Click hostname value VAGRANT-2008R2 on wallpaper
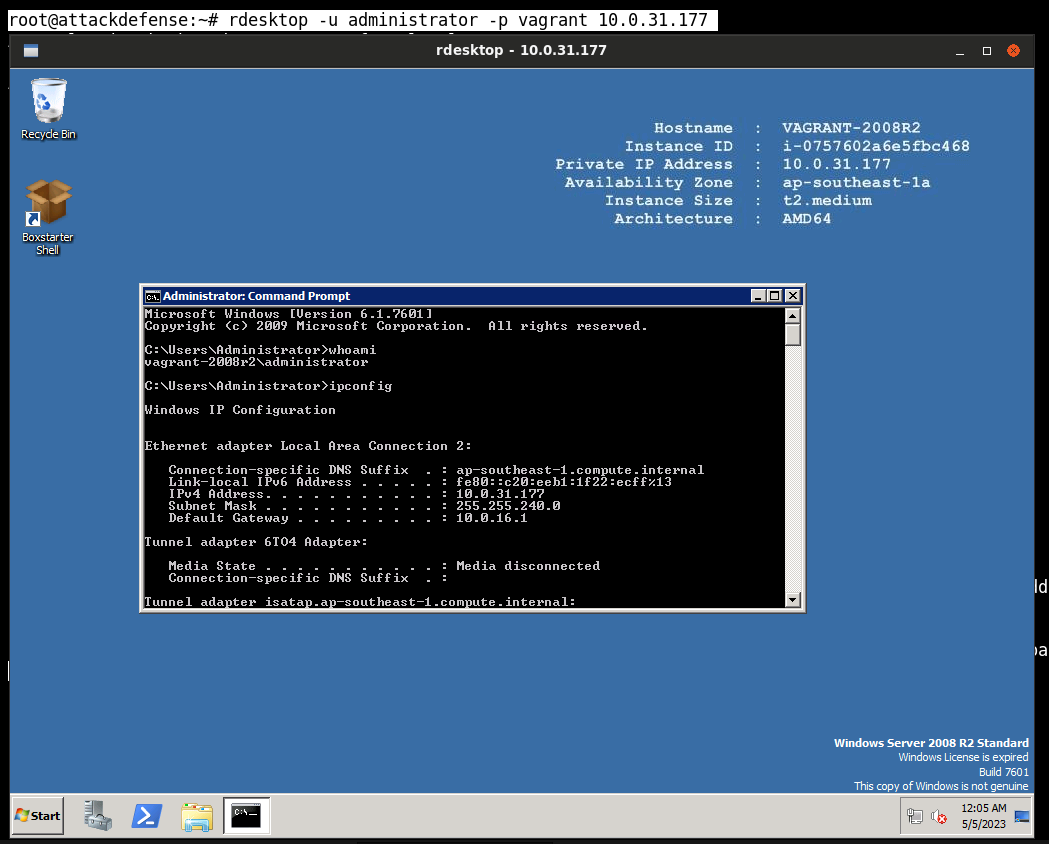The width and height of the screenshot is (1049, 844). [x=852, y=128]
